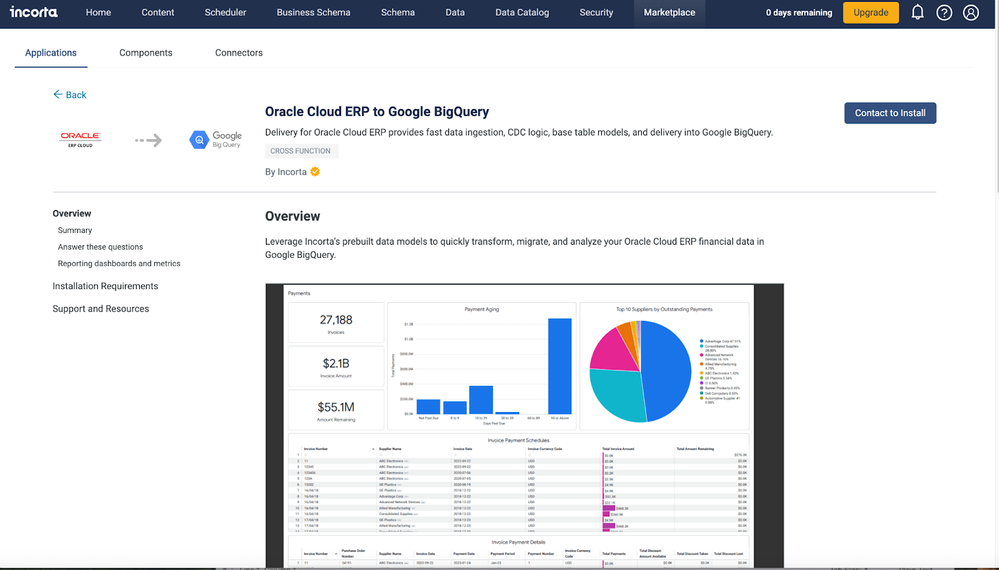Image resolution: width=999 pixels, height=570 pixels.
Task: Jump to Reporting dashboards and metrics
Action: point(119,263)
